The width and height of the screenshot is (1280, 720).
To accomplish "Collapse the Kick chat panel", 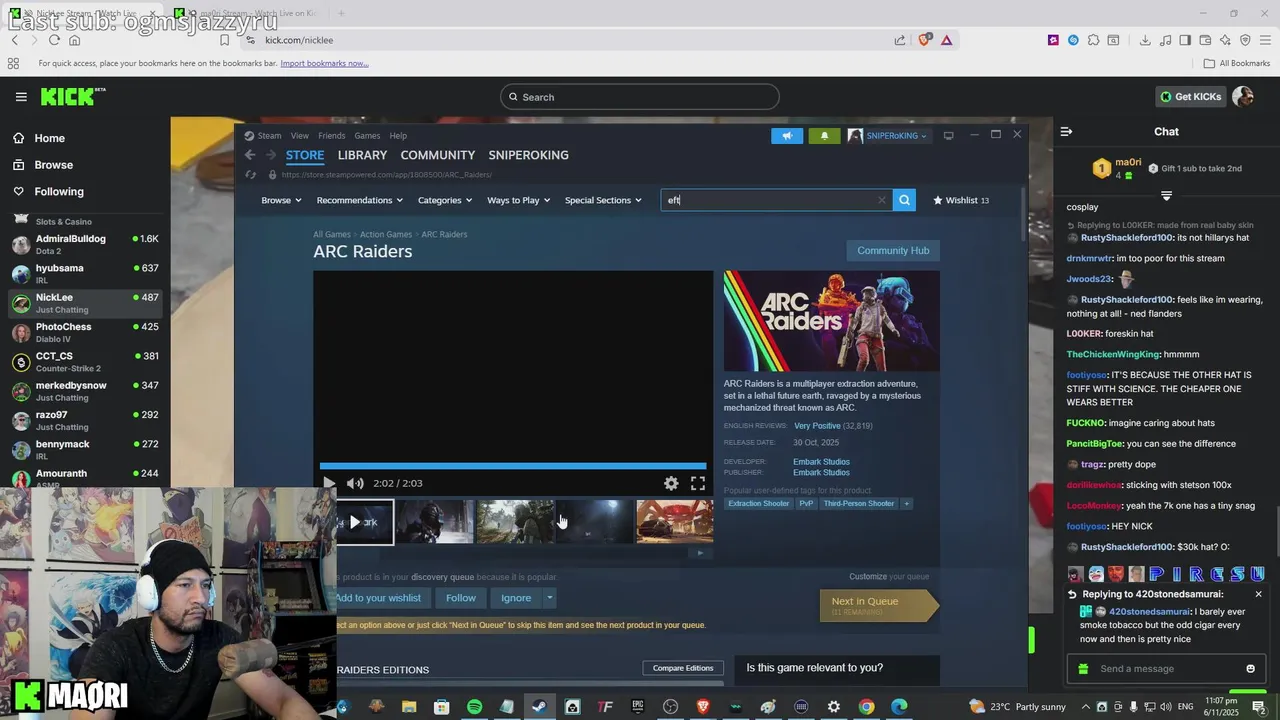I will pyautogui.click(x=1066, y=131).
